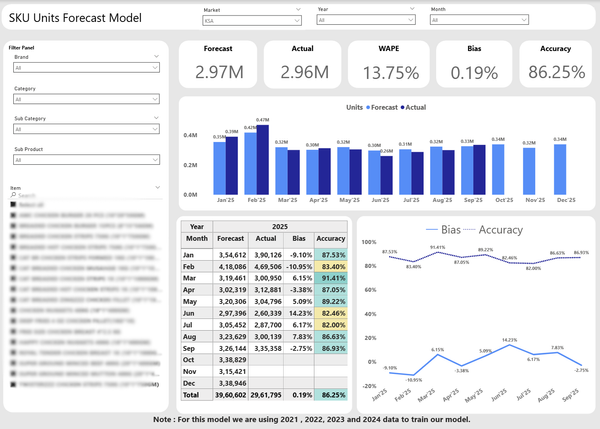This screenshot has width=600, height=429.
Task: Select the Jan row label in table
Action: click(197, 255)
